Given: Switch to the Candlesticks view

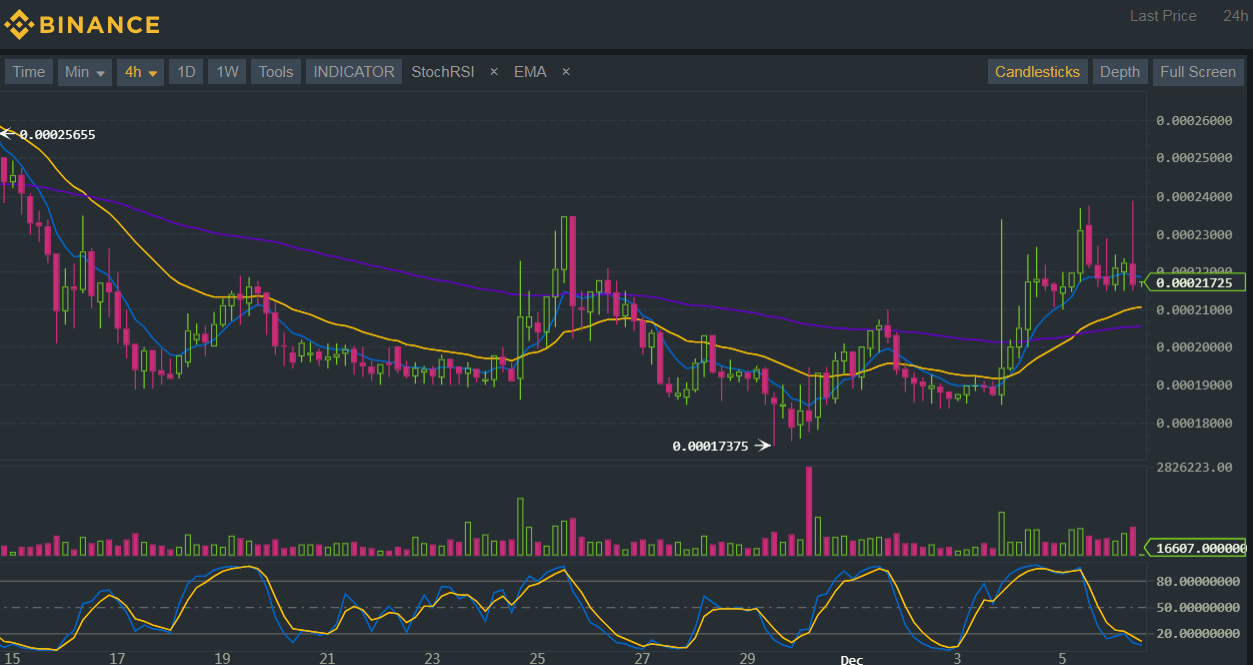Looking at the screenshot, I should coord(1037,72).
